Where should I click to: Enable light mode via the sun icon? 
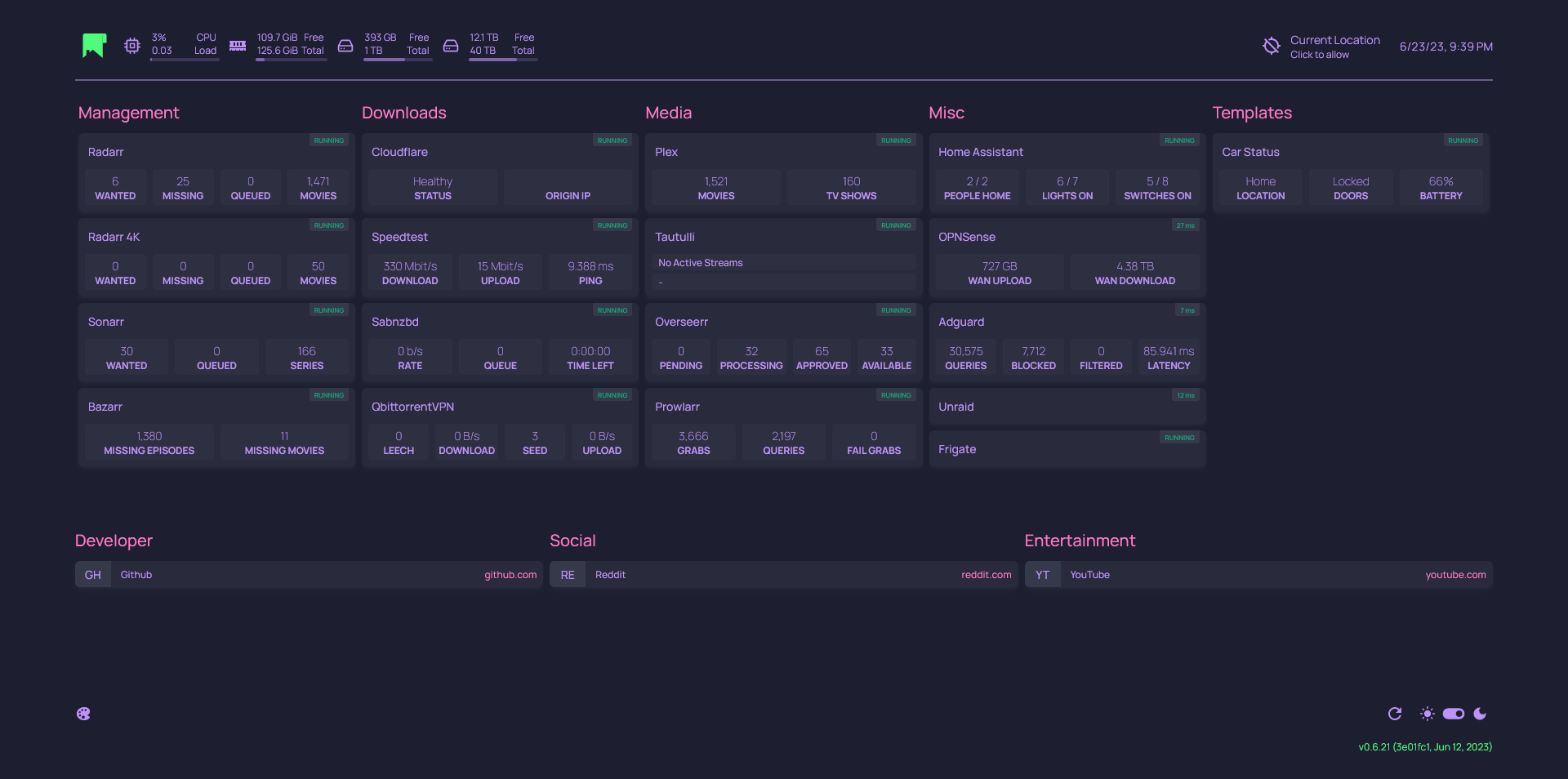tap(1427, 714)
